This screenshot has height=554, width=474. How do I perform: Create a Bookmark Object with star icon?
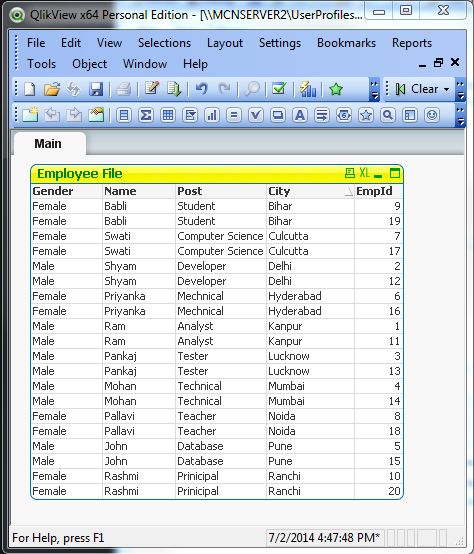(x=366, y=115)
